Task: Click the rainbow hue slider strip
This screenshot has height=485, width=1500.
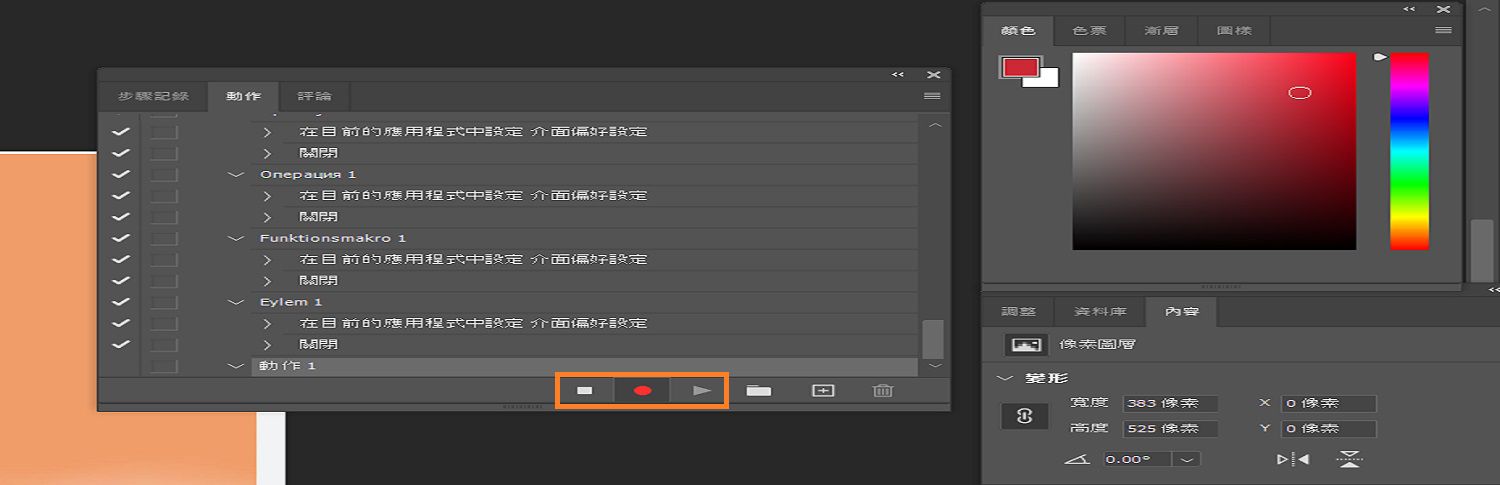Action: point(1409,151)
